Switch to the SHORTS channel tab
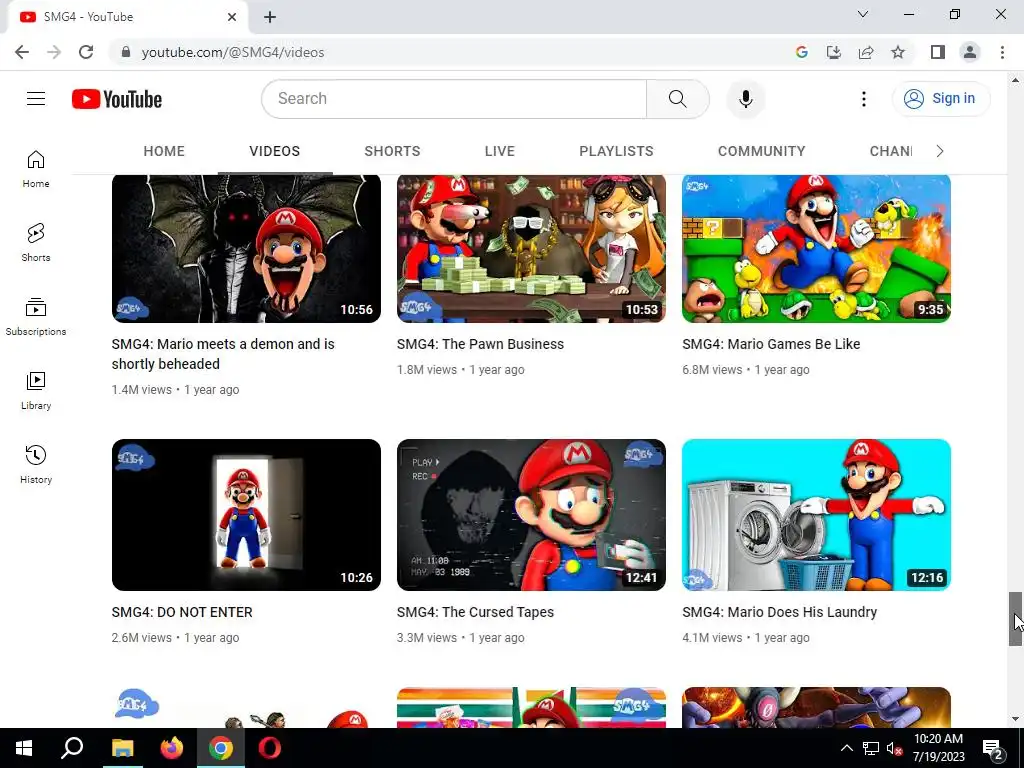The height and width of the screenshot is (768, 1024). tap(392, 152)
